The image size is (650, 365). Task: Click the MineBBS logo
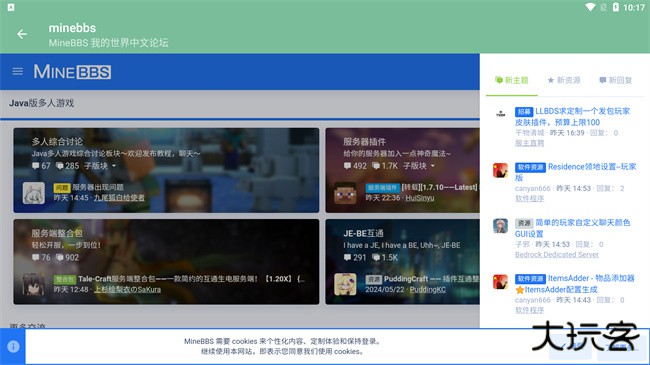(x=72, y=72)
